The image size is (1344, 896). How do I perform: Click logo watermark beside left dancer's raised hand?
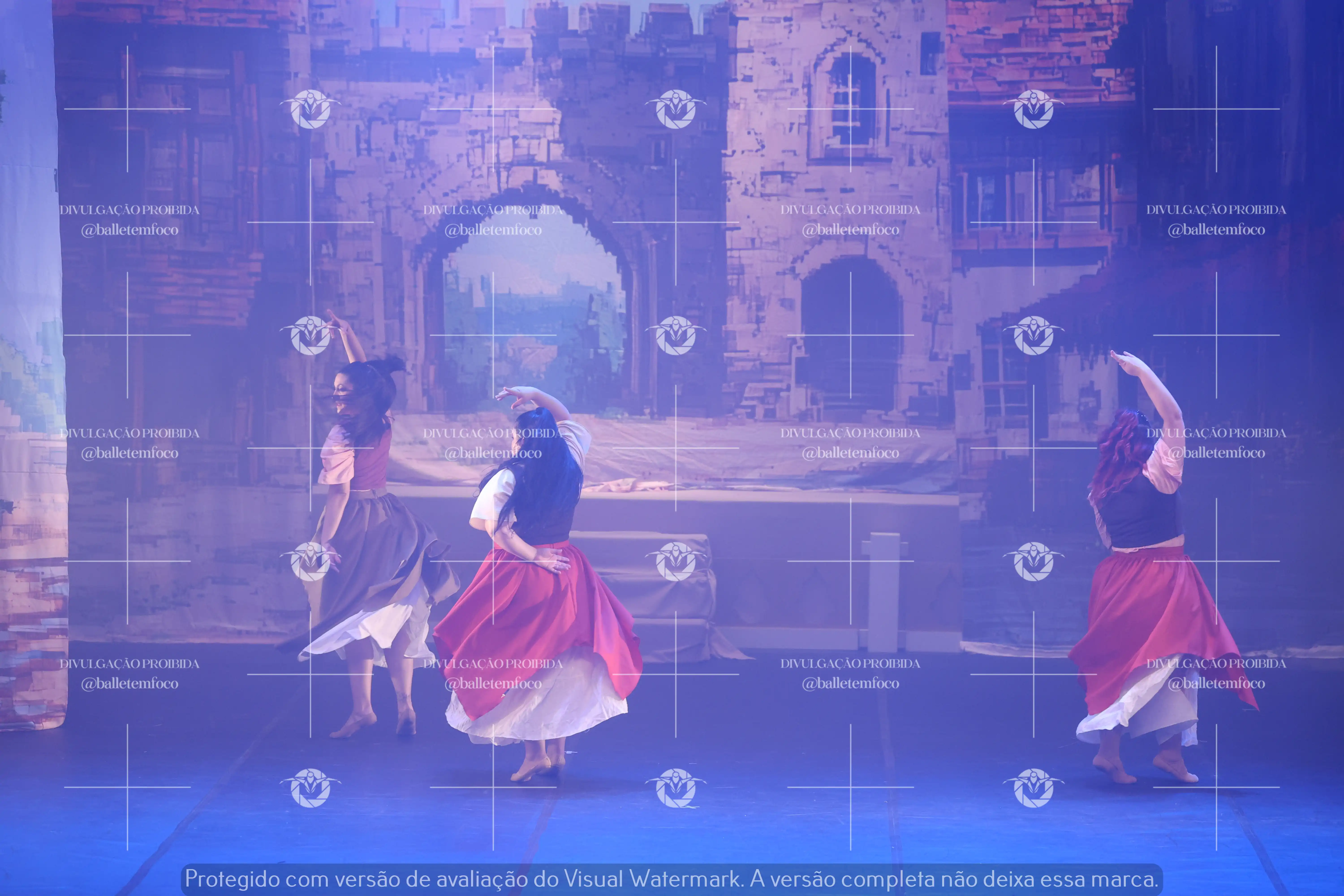tap(310, 335)
